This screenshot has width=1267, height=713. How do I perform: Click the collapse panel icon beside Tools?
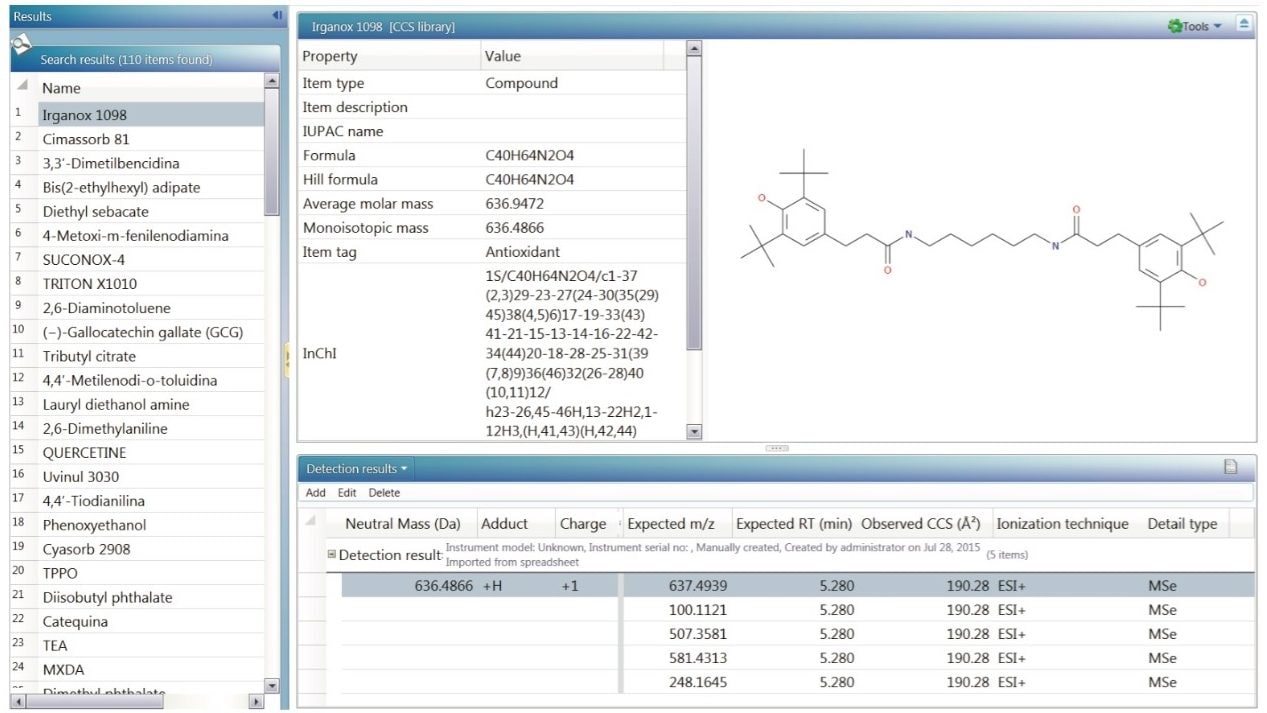tap(1243, 24)
